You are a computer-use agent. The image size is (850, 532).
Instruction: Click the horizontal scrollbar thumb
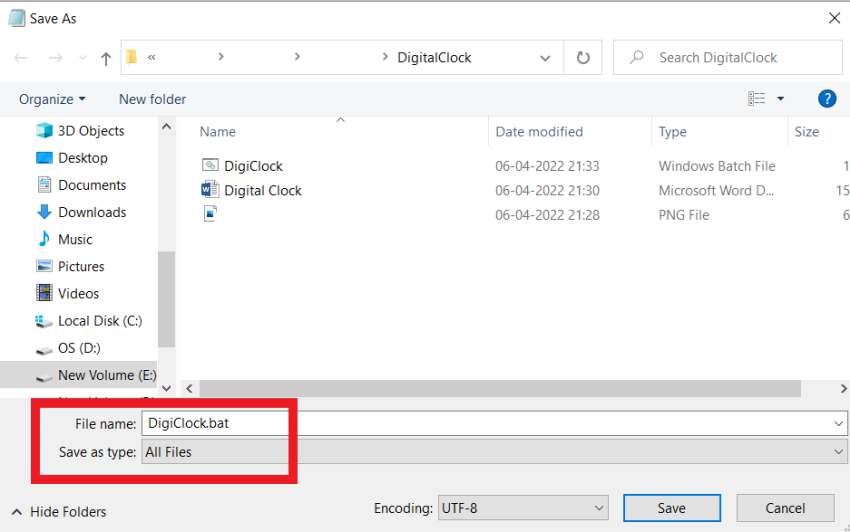[500, 388]
